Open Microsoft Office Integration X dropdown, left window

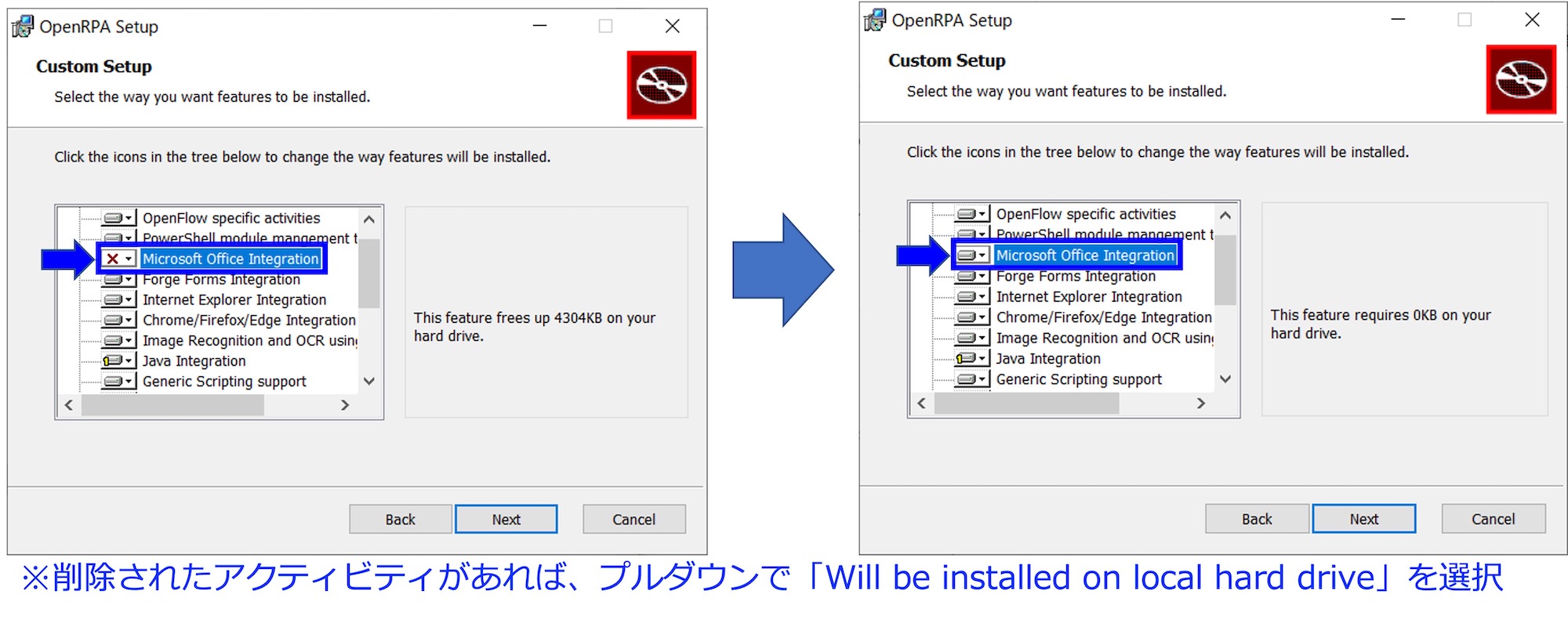pyautogui.click(x=119, y=259)
